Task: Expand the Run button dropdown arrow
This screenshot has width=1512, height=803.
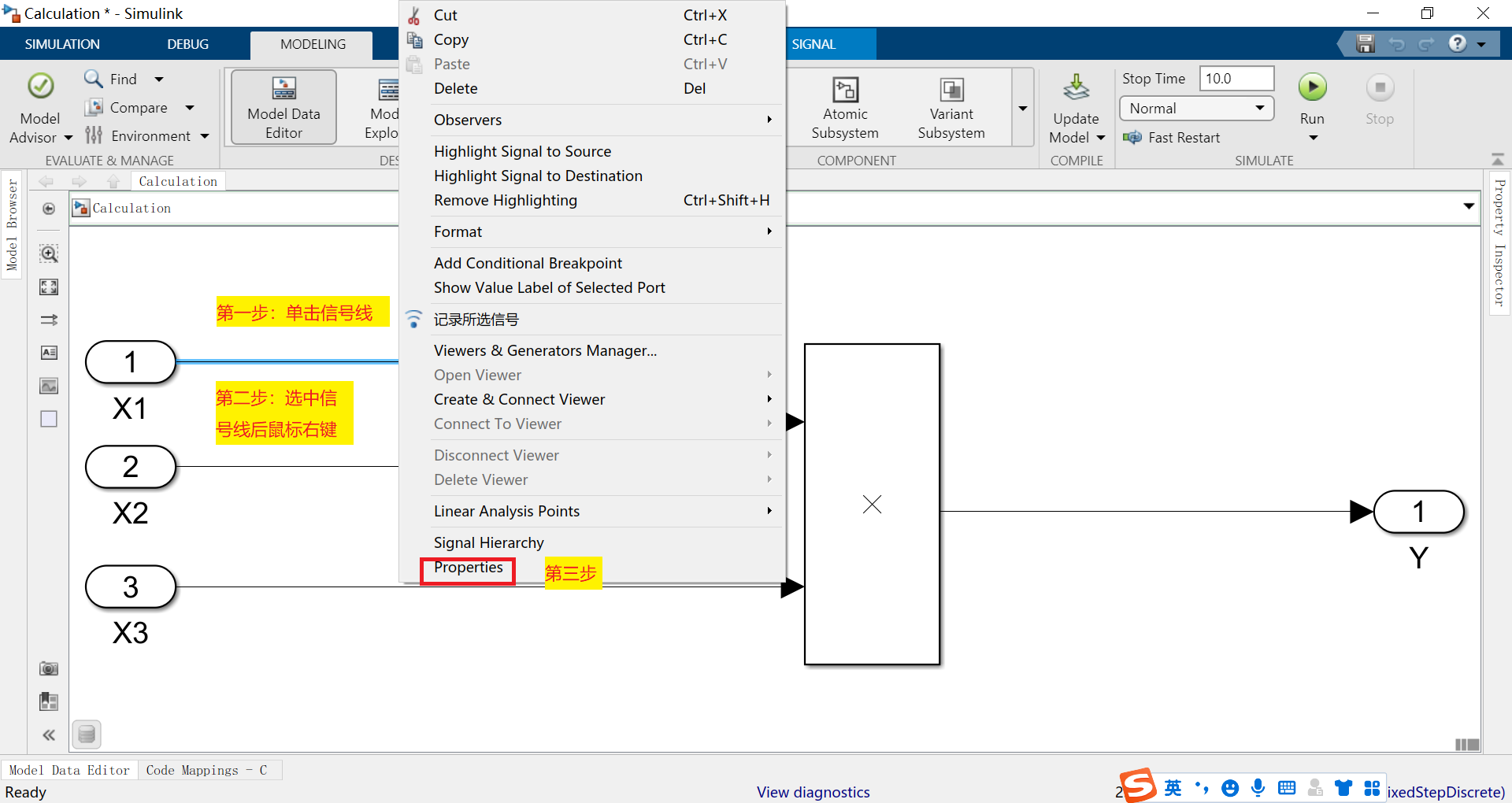Action: 1313,138
